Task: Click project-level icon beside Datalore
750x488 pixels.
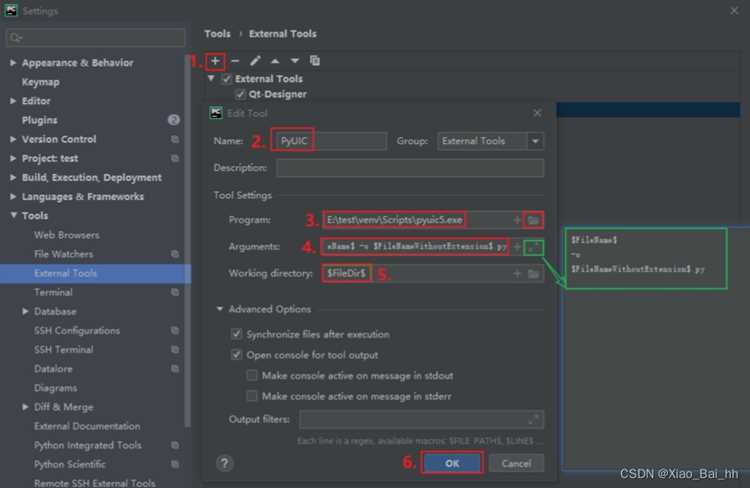Action: pos(175,369)
